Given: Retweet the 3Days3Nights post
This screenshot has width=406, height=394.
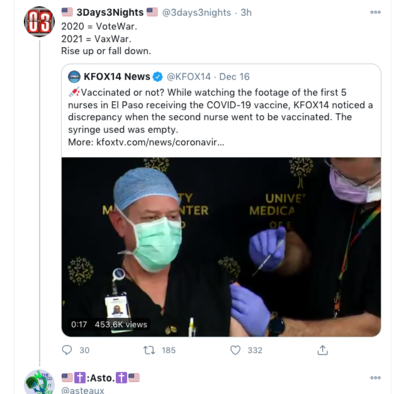Looking at the screenshot, I should pyautogui.click(x=149, y=350).
